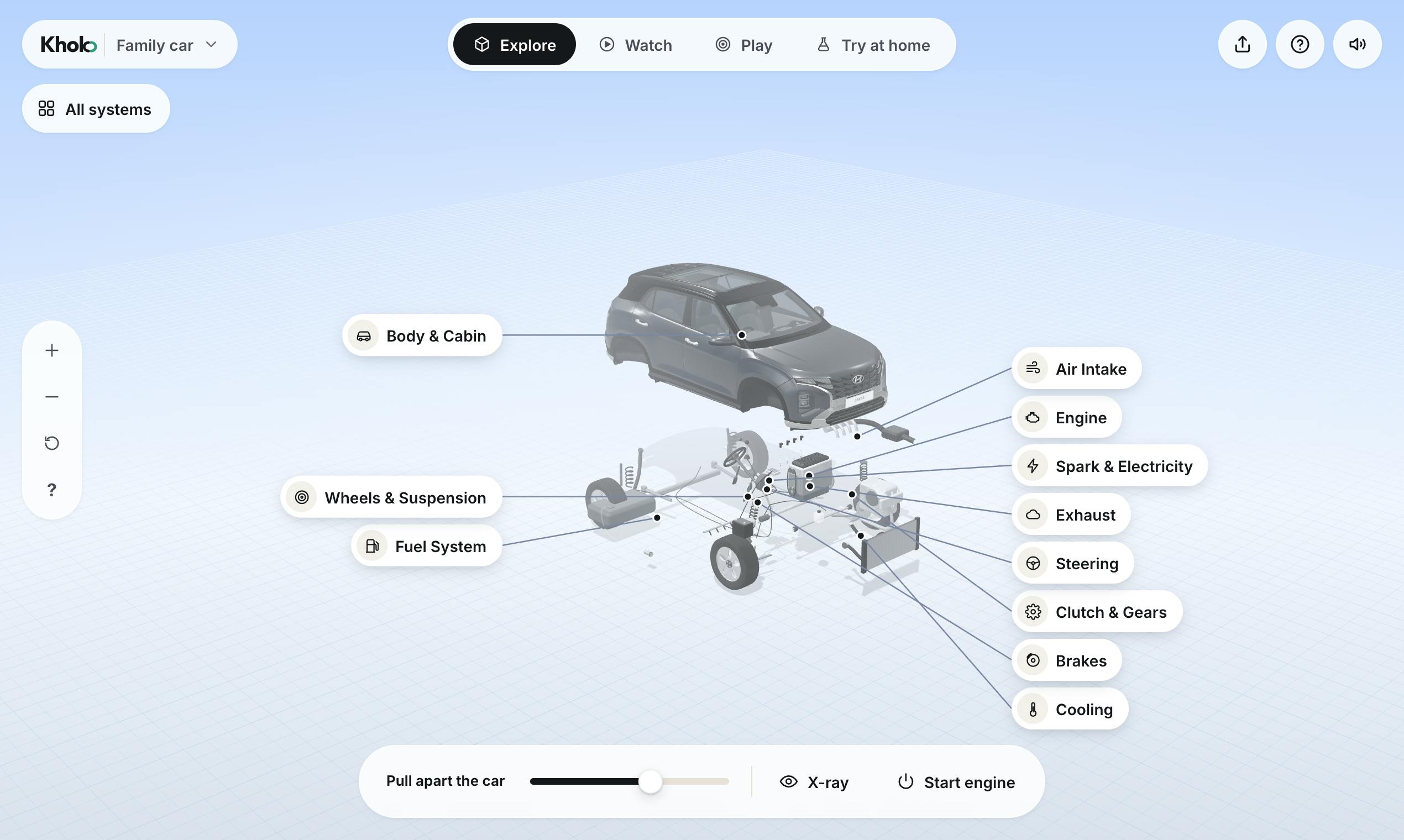This screenshot has width=1404, height=840.
Task: Select the Wheels & Suspension label
Action: tap(391, 497)
